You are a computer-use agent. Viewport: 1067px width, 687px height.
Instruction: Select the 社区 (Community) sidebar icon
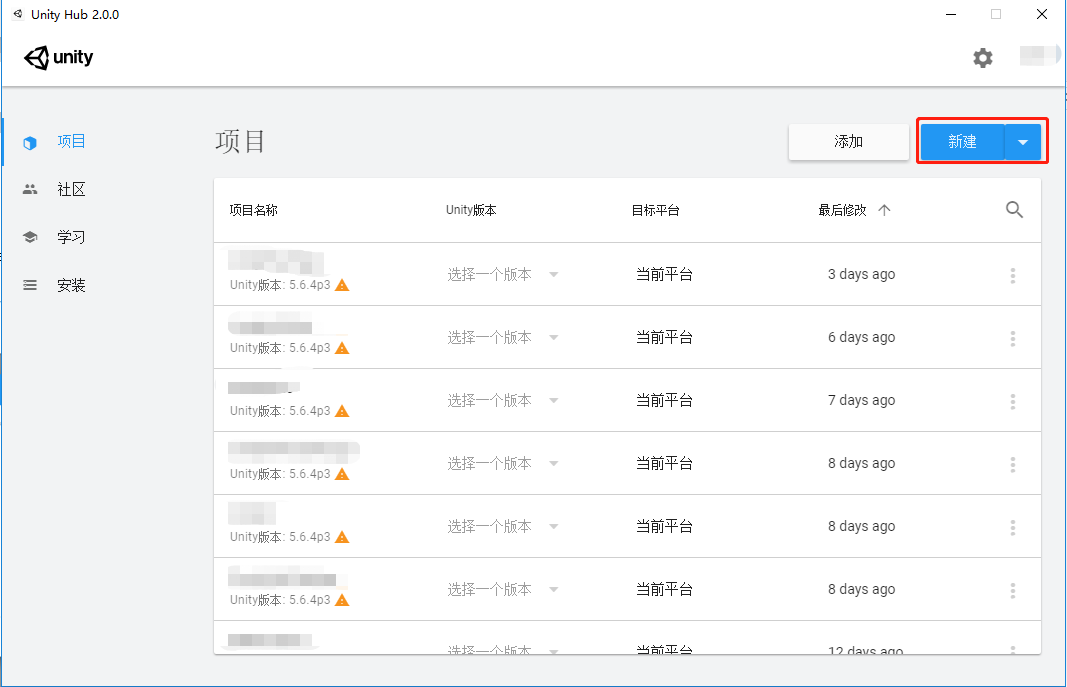71,189
